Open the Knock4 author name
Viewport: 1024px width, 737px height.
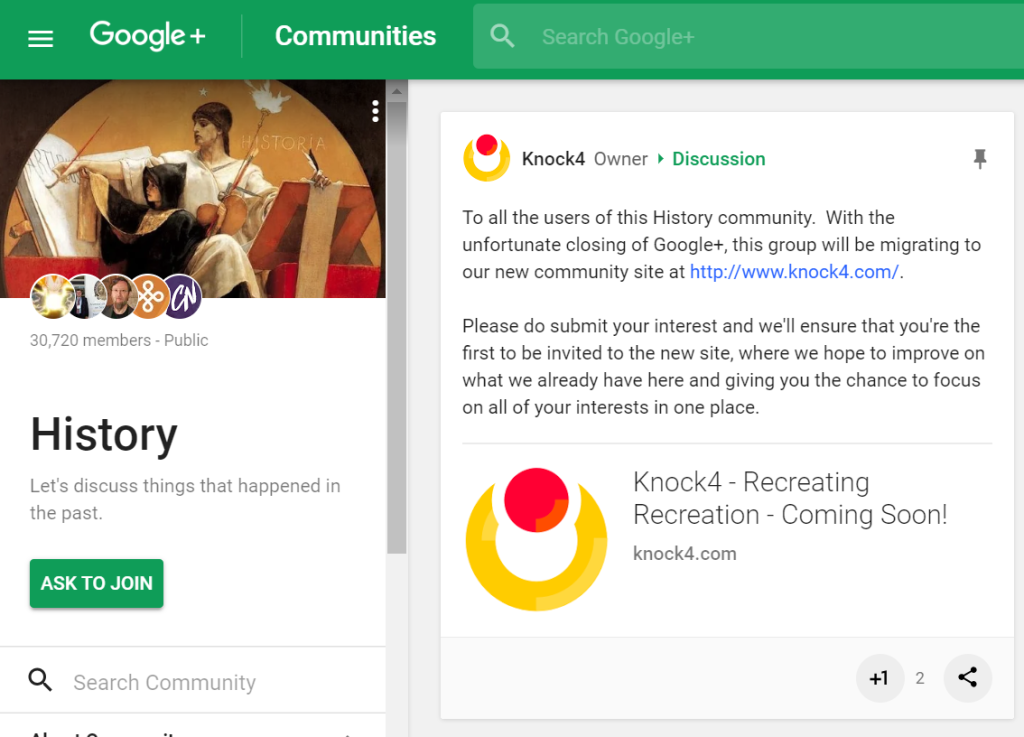pyautogui.click(x=553, y=159)
